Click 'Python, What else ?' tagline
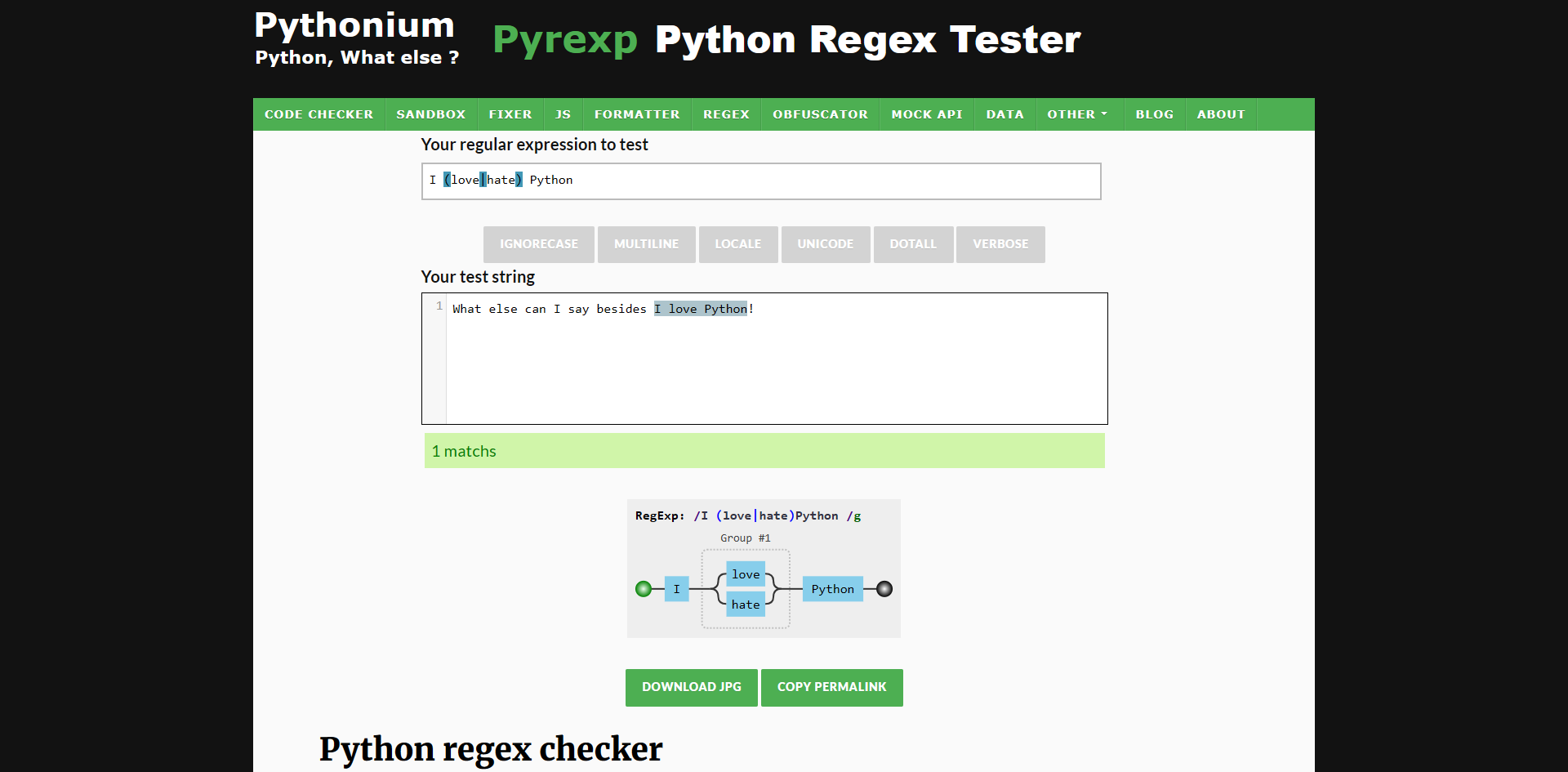Screen dimensions: 1568x772 coord(357,58)
